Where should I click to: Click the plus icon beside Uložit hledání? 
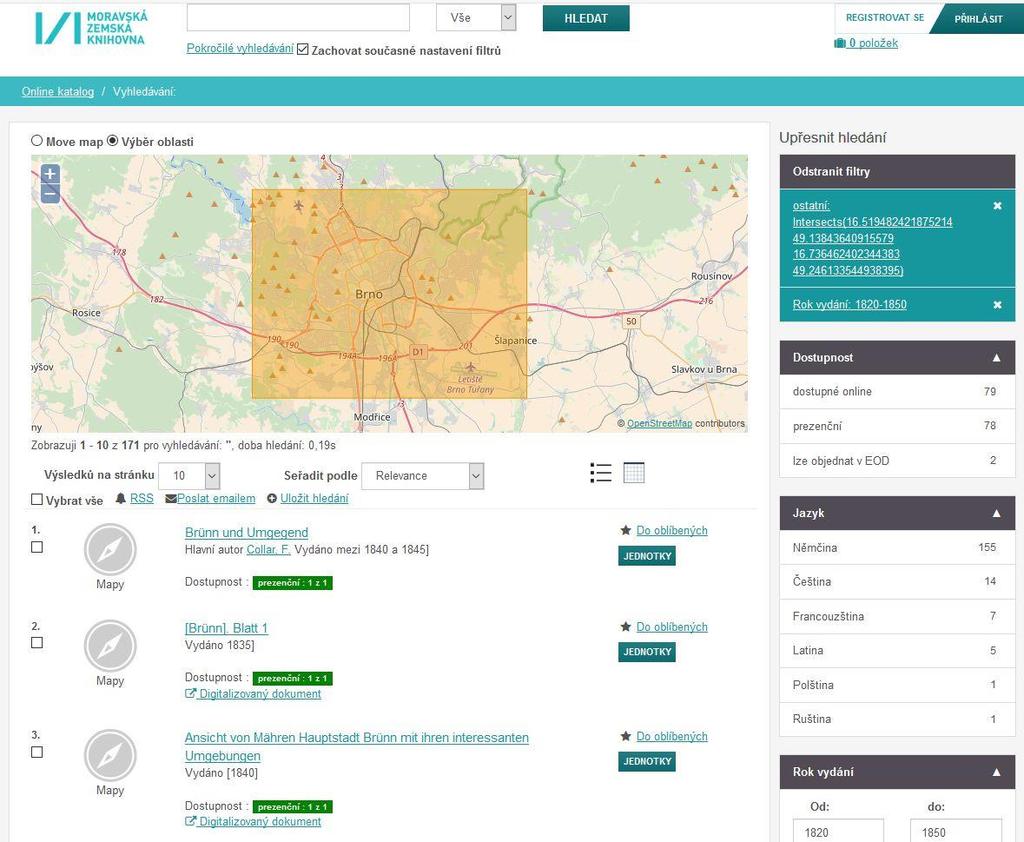click(x=272, y=498)
